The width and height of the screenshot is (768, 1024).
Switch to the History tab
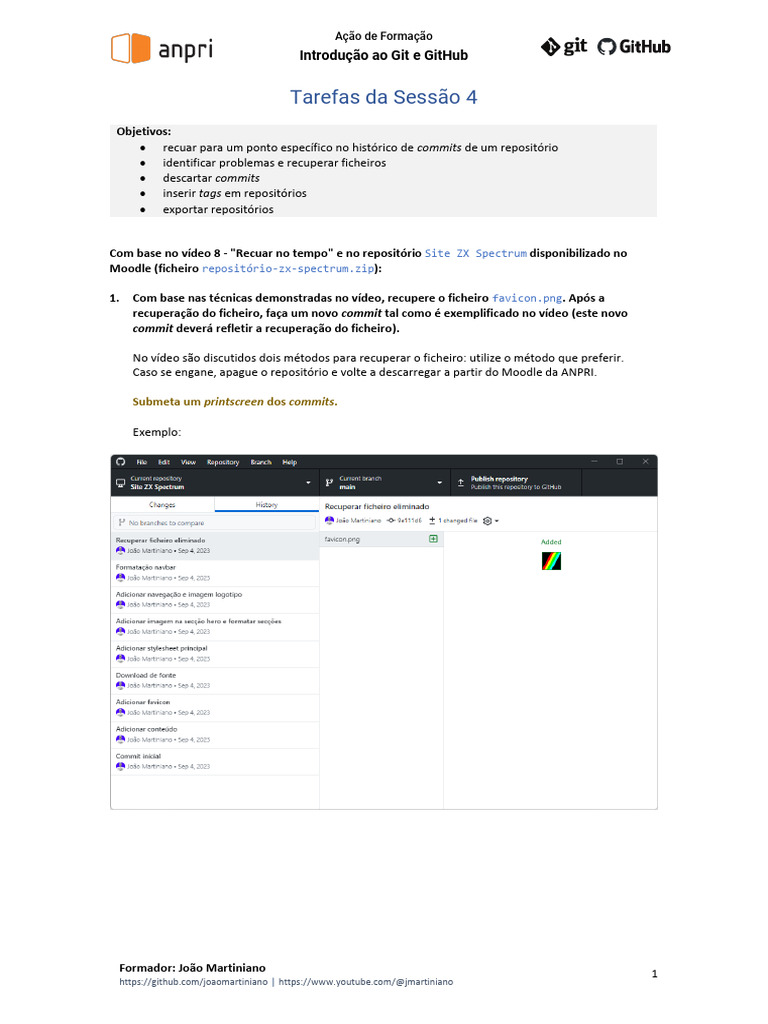(266, 505)
